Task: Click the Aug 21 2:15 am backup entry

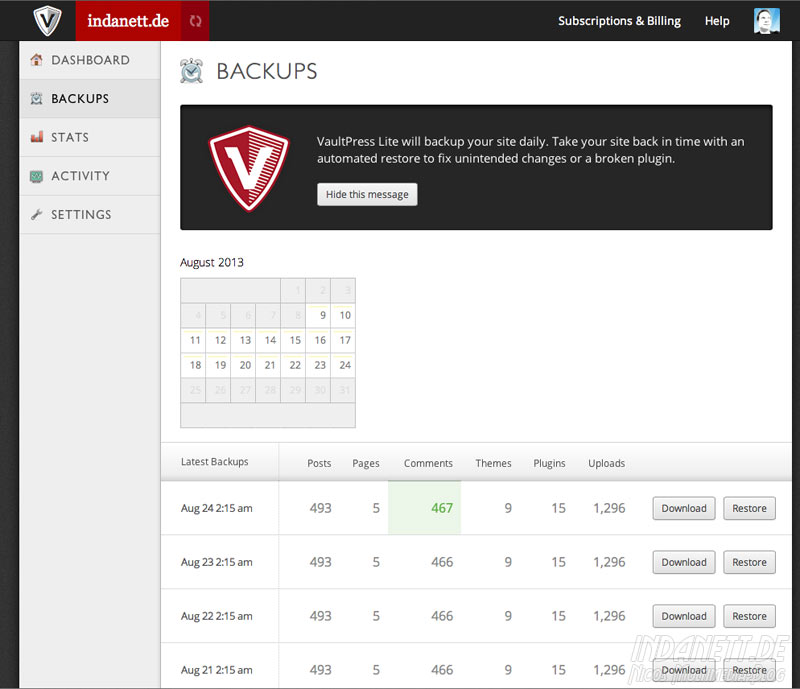Action: pos(216,670)
